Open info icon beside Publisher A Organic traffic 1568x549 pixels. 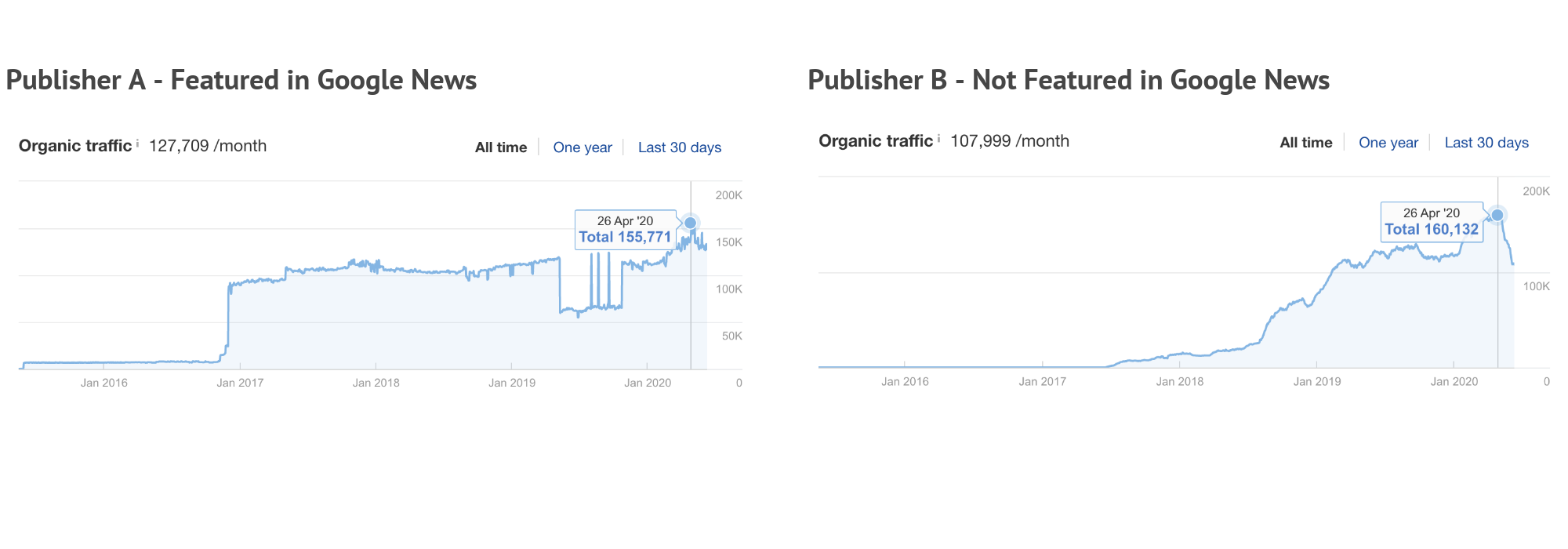point(138,144)
